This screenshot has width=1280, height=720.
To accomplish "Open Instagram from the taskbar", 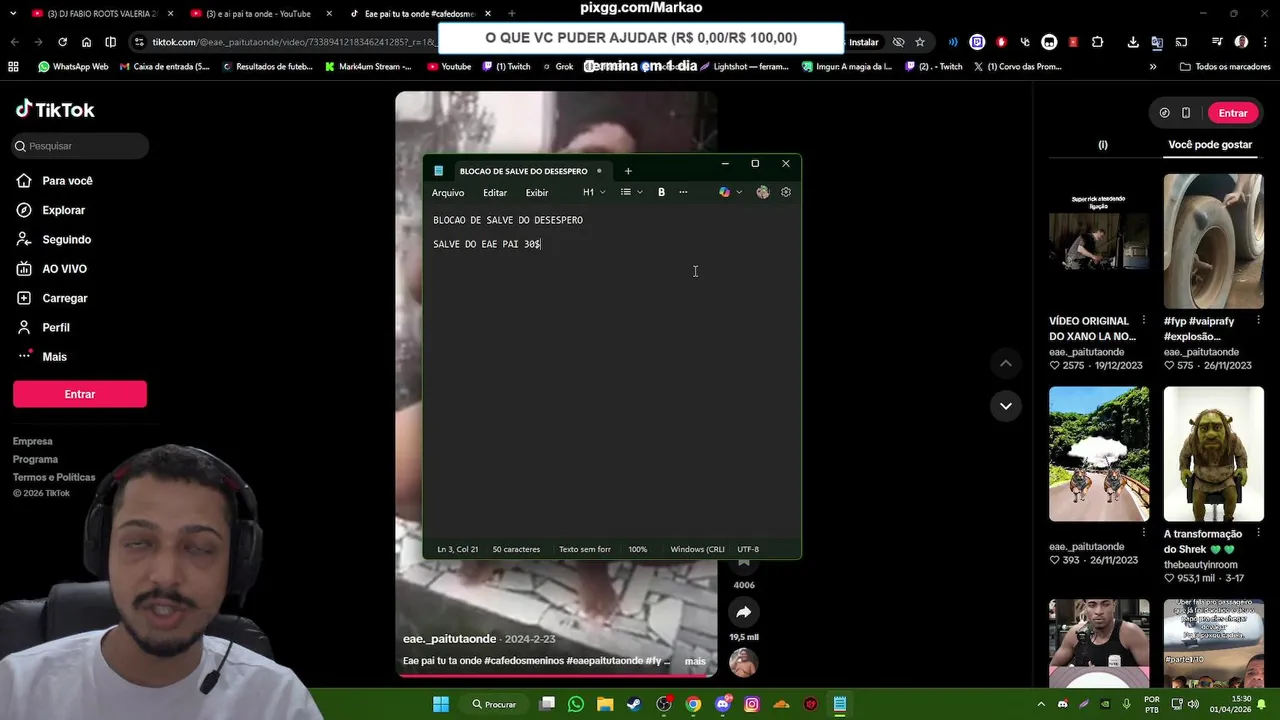I will click(x=752, y=704).
